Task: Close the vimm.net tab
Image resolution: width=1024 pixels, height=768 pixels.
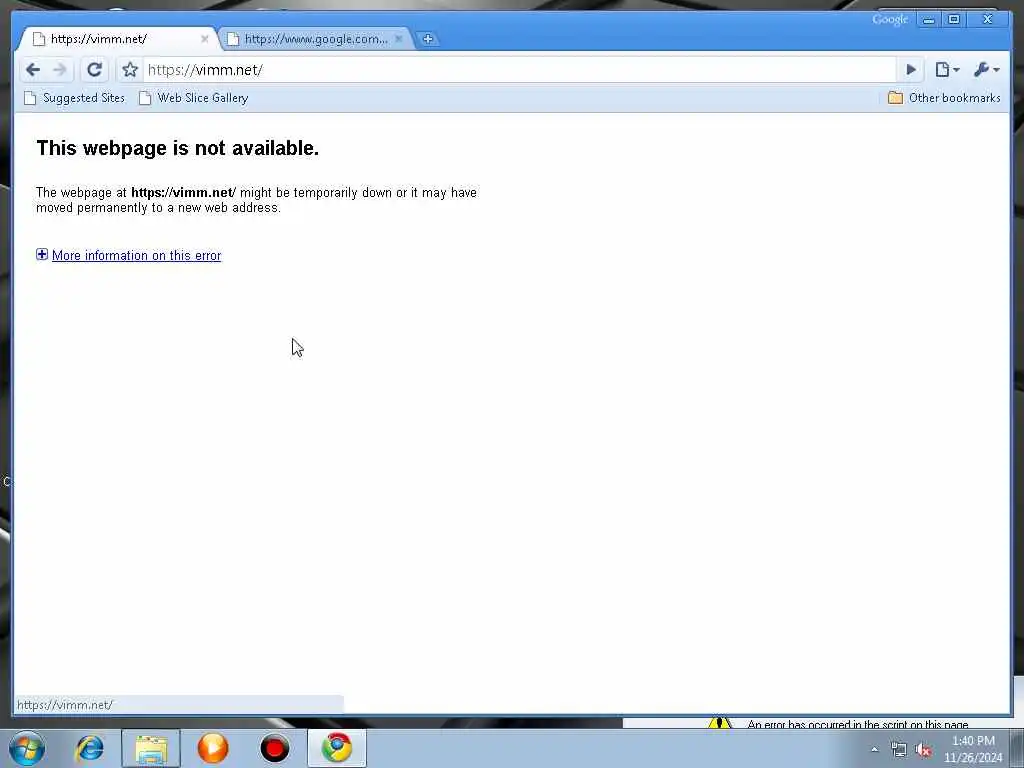Action: click(x=204, y=39)
